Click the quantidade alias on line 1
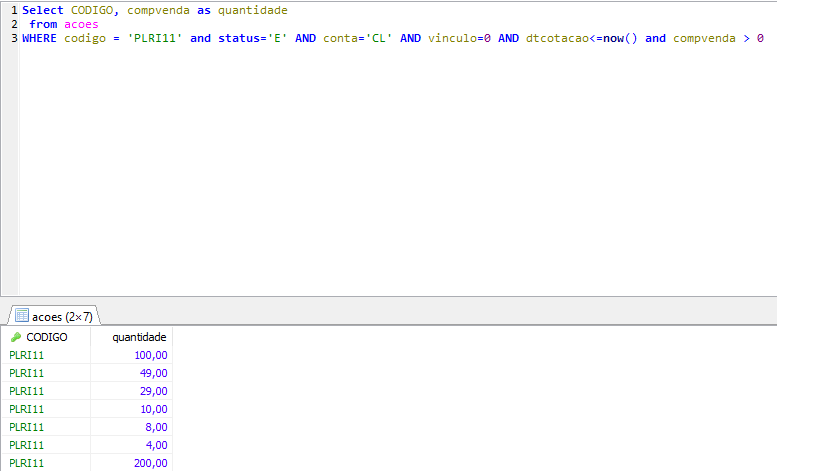Screen dimensions: 819x471 tap(253, 10)
